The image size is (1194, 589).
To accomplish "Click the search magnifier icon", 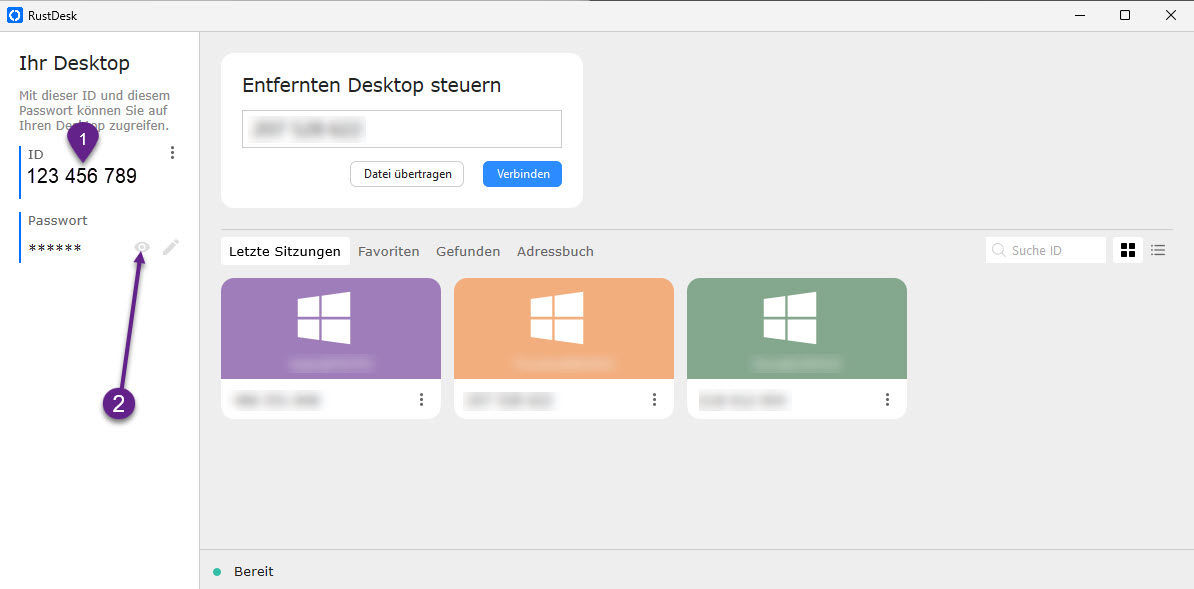I will tap(999, 250).
